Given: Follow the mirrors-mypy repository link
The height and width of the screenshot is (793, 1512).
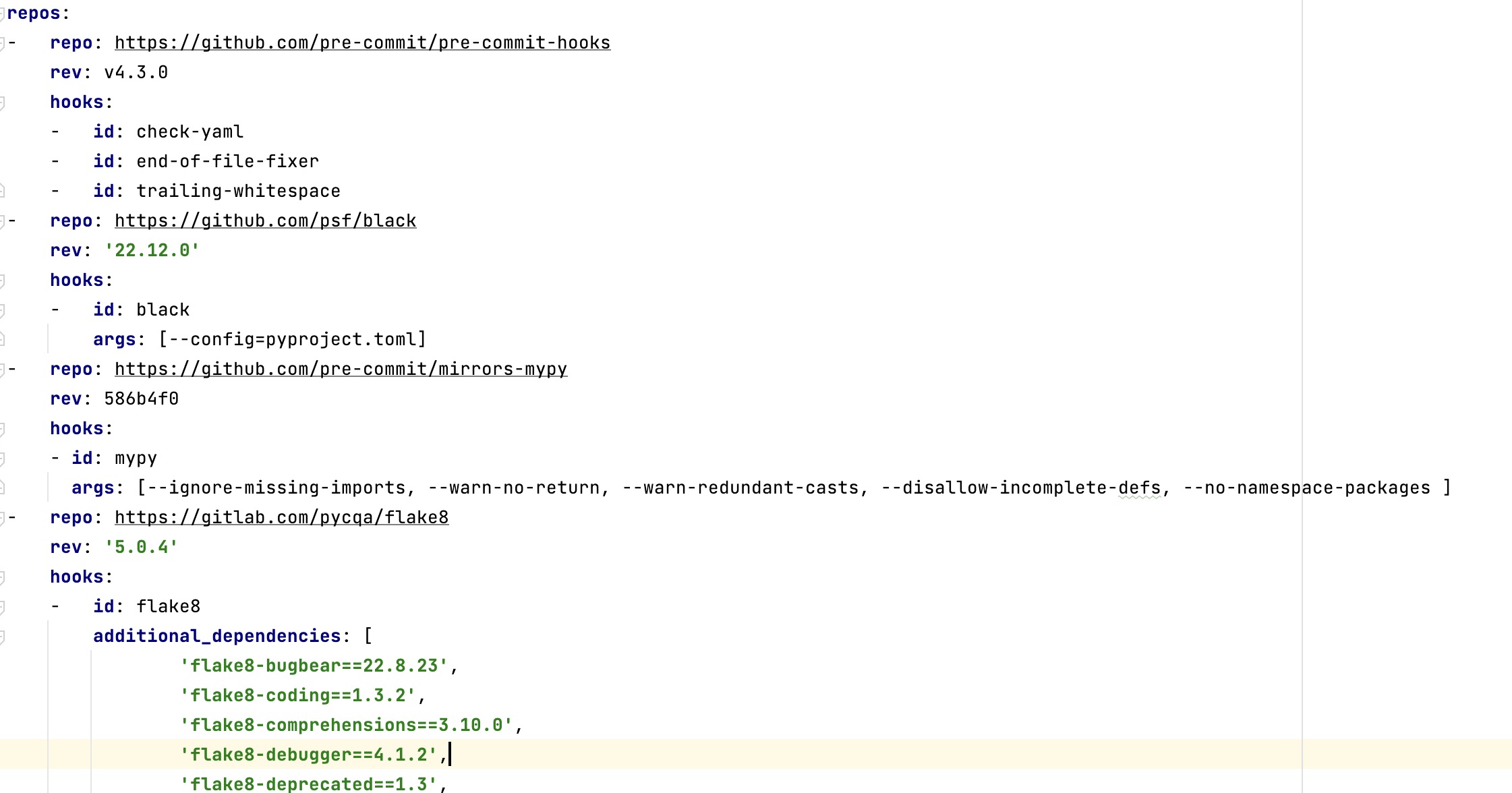Looking at the screenshot, I should coord(341,370).
